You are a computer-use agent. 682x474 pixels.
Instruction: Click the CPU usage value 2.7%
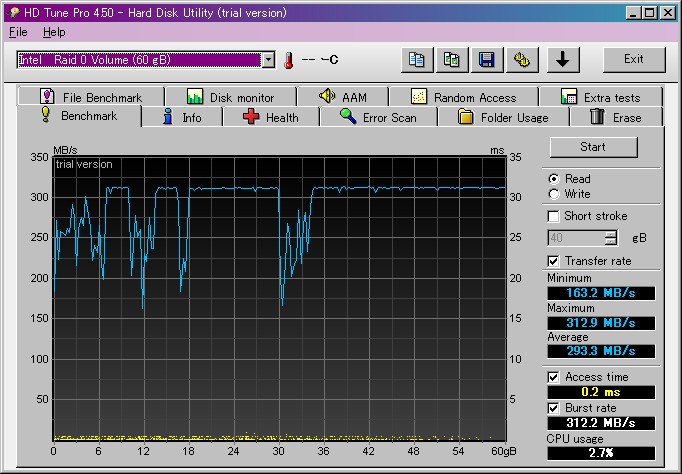point(601,453)
